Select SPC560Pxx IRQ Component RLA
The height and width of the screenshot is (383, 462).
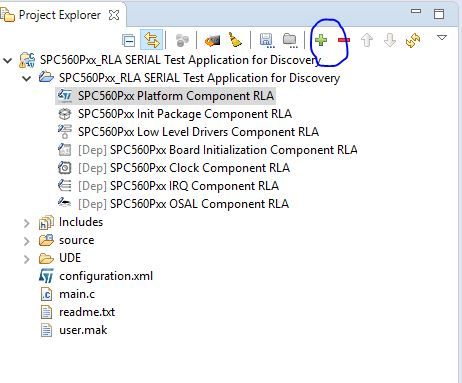pyautogui.click(x=178, y=186)
